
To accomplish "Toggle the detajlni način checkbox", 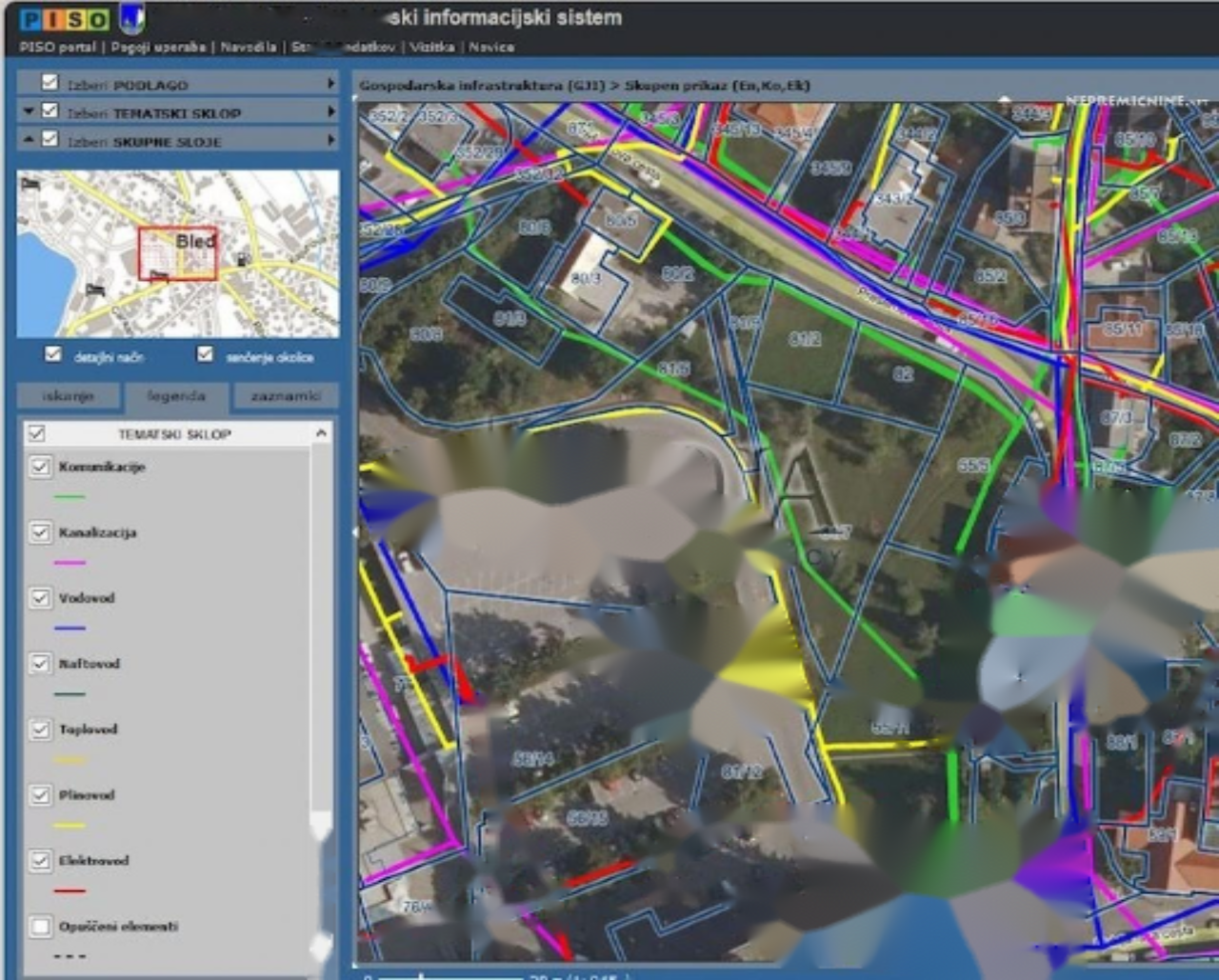I will (53, 354).
